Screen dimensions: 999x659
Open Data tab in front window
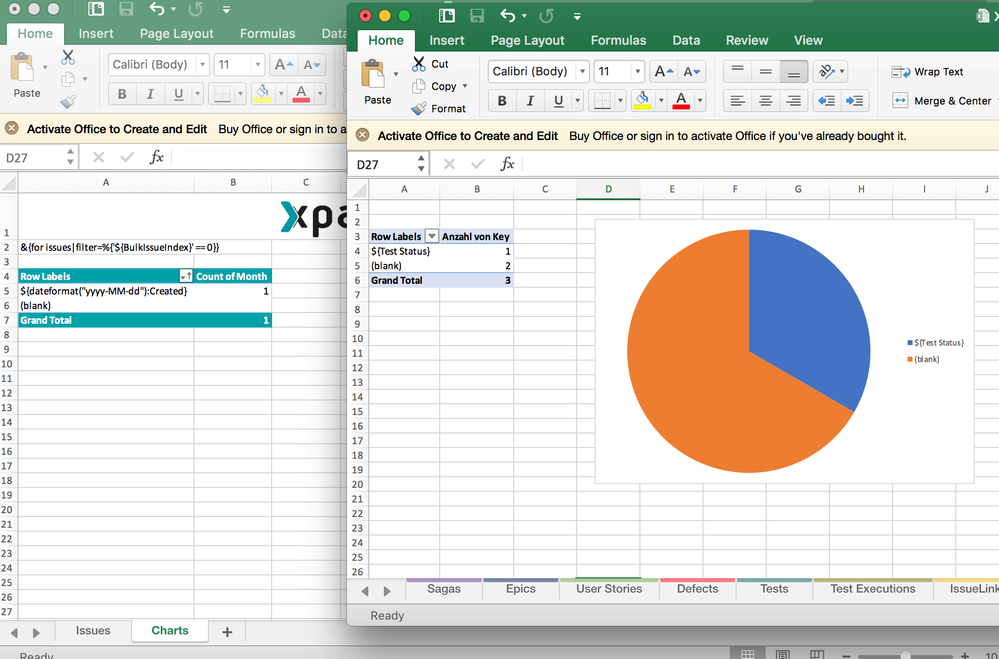coord(686,40)
